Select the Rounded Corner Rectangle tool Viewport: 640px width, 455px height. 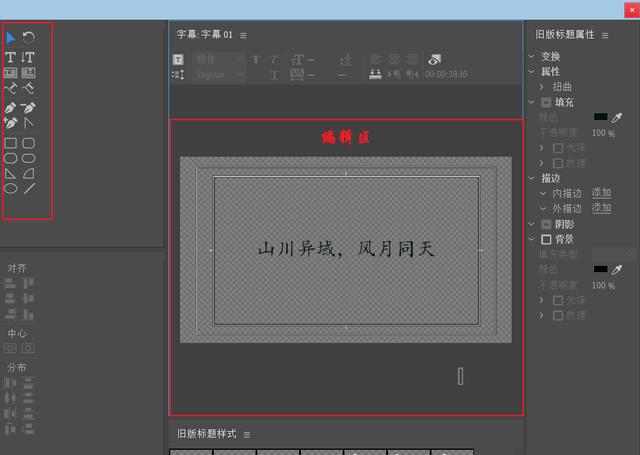point(28,143)
